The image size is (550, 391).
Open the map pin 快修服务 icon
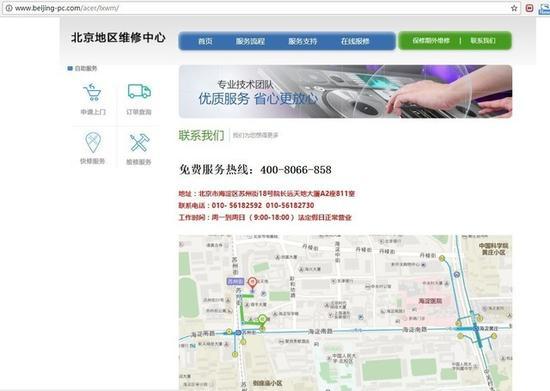tap(93, 142)
